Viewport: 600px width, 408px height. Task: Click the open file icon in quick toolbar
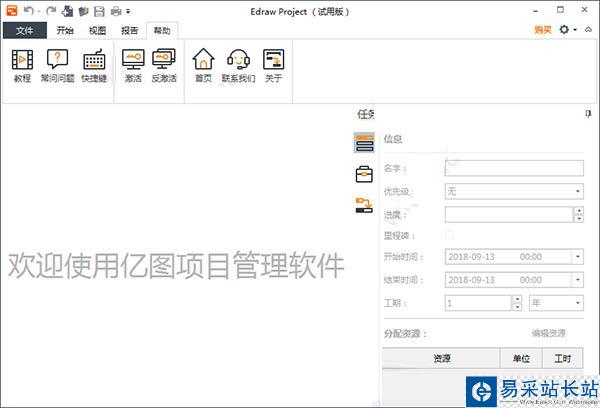[83, 11]
